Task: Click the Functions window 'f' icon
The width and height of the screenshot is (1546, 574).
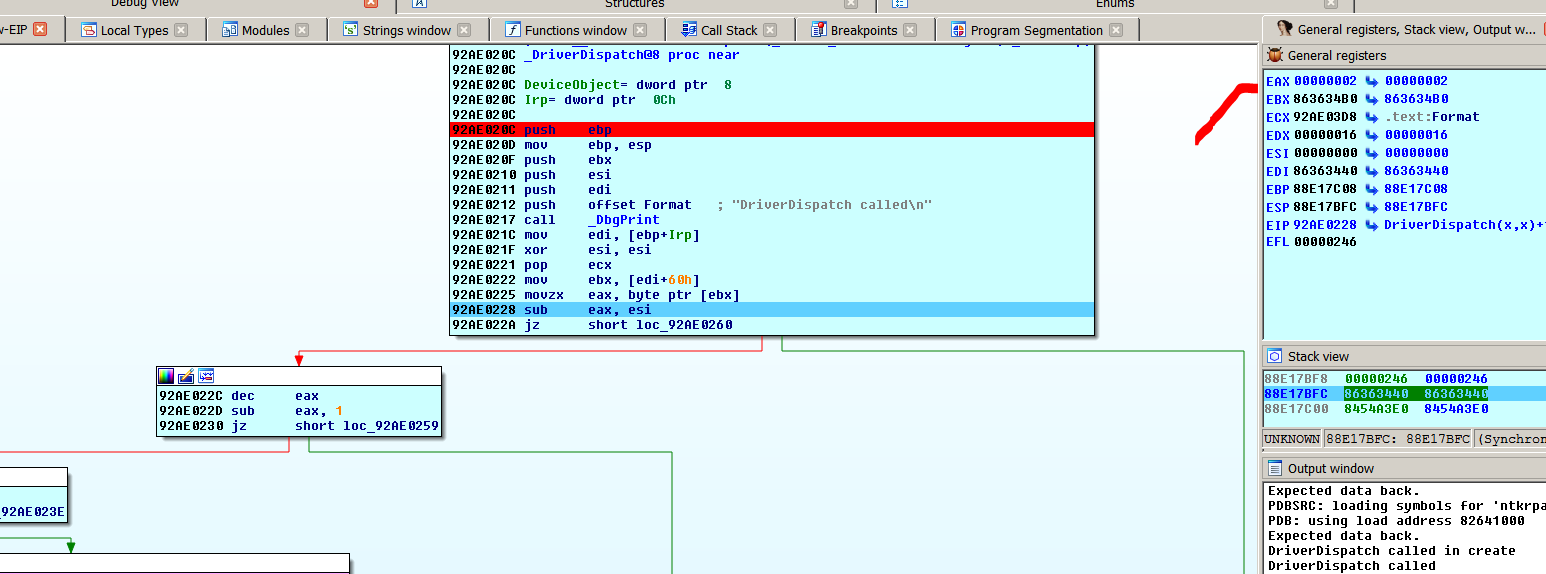Action: 513,30
